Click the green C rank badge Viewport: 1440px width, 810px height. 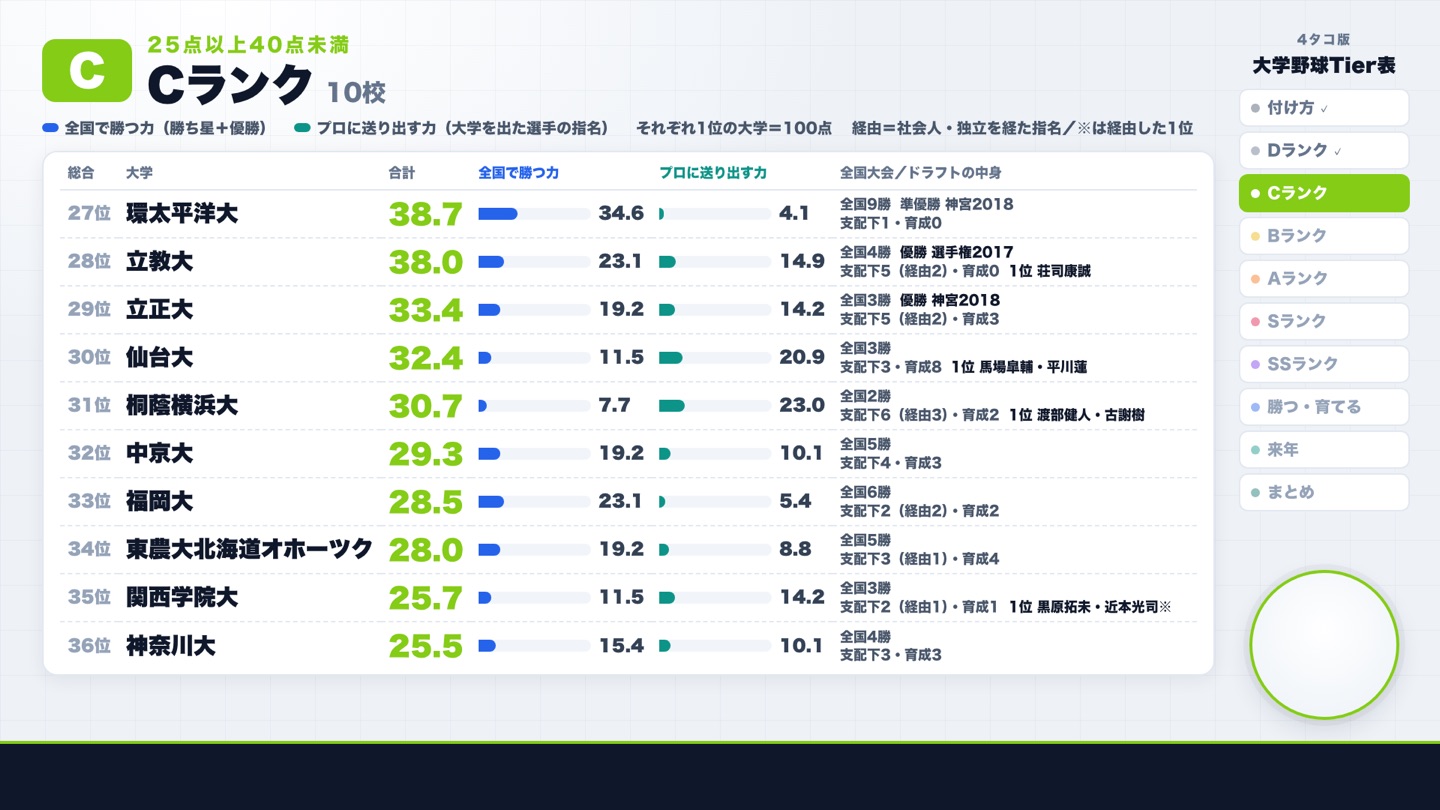87,70
